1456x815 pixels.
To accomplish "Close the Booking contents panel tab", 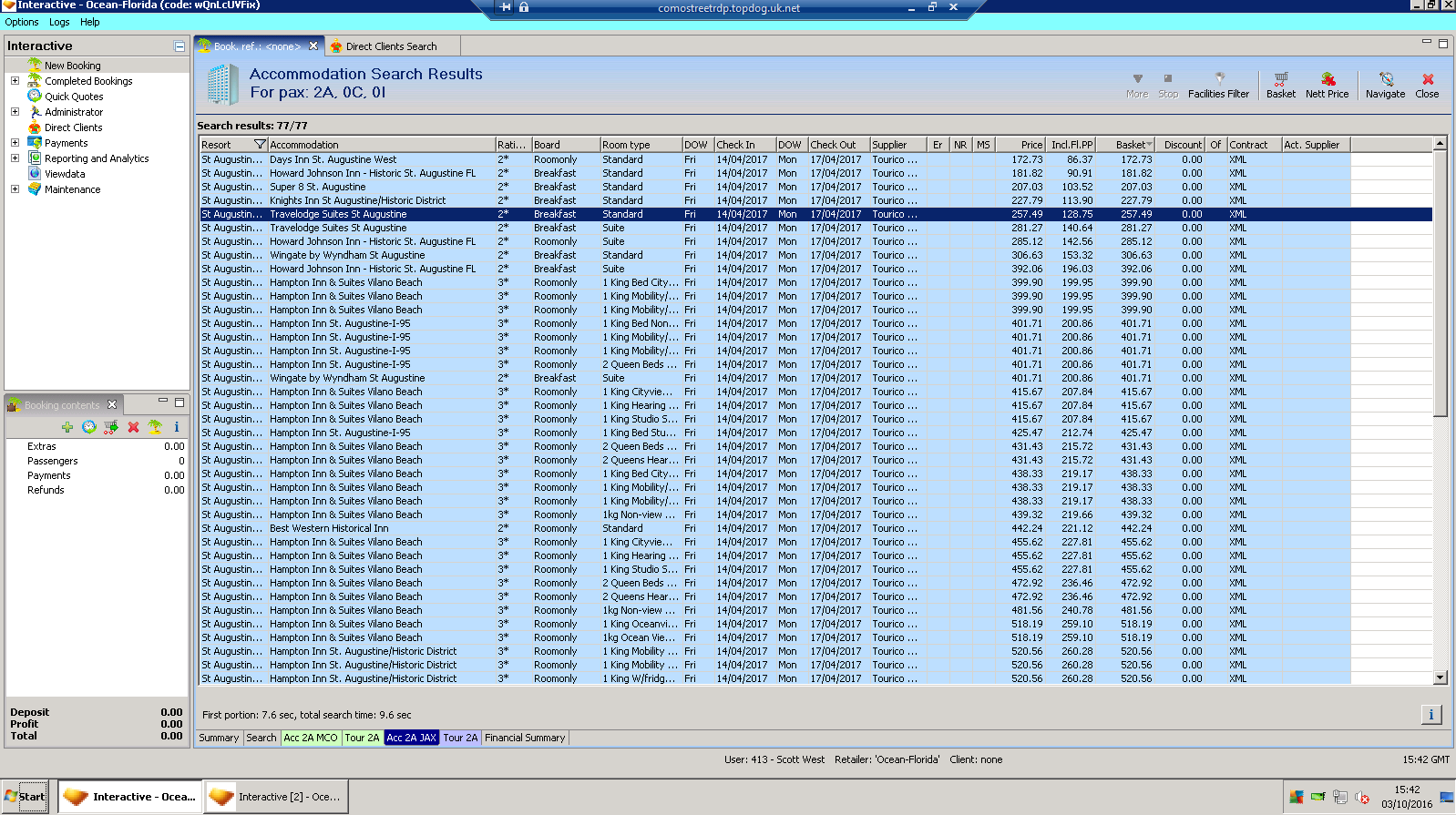I will [x=112, y=404].
